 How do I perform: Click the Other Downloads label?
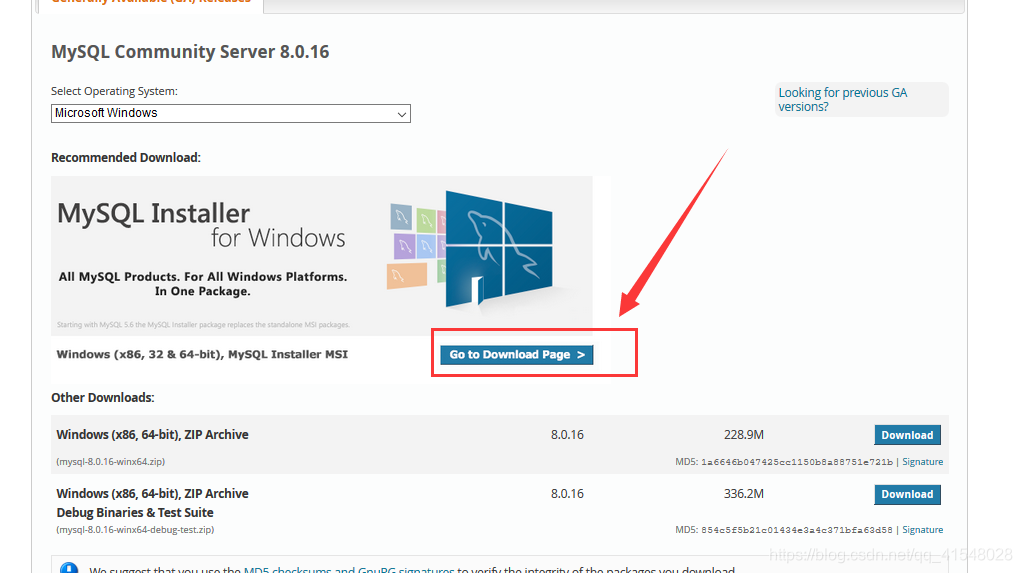pos(103,398)
